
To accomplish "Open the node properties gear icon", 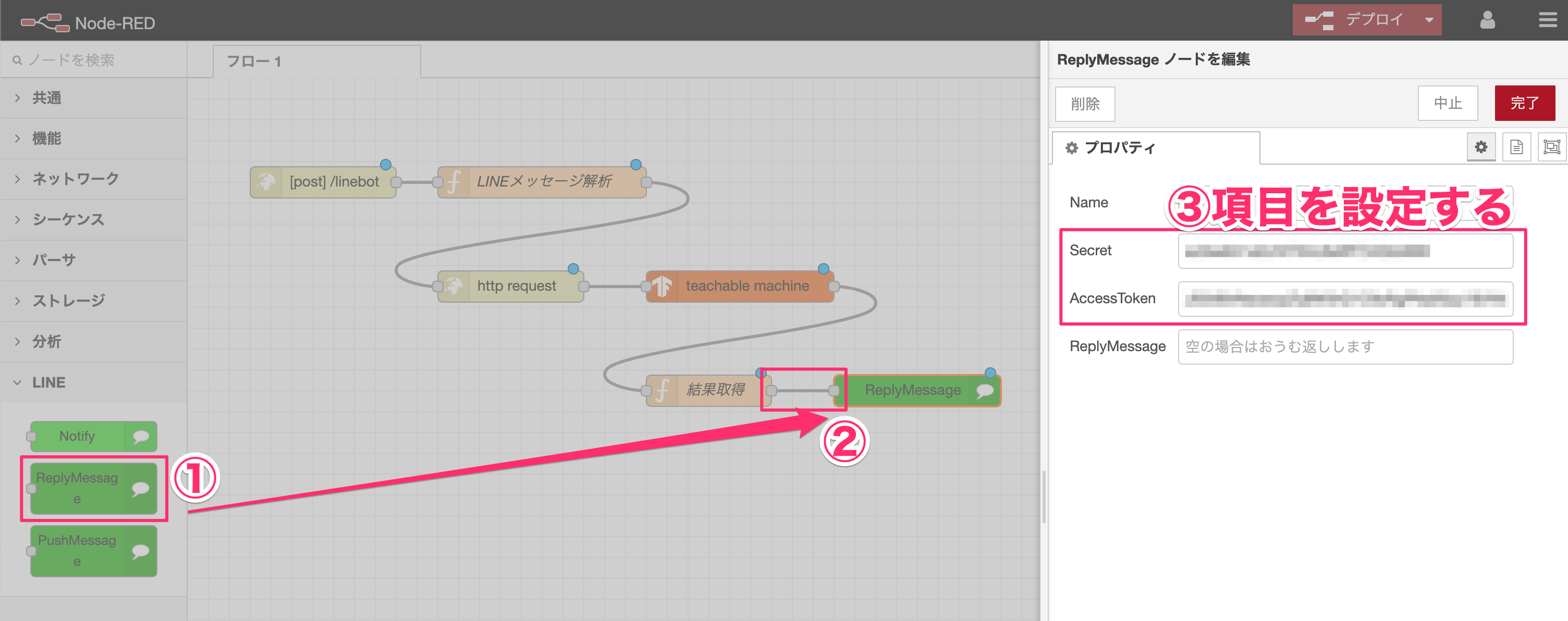I will coord(1480,146).
